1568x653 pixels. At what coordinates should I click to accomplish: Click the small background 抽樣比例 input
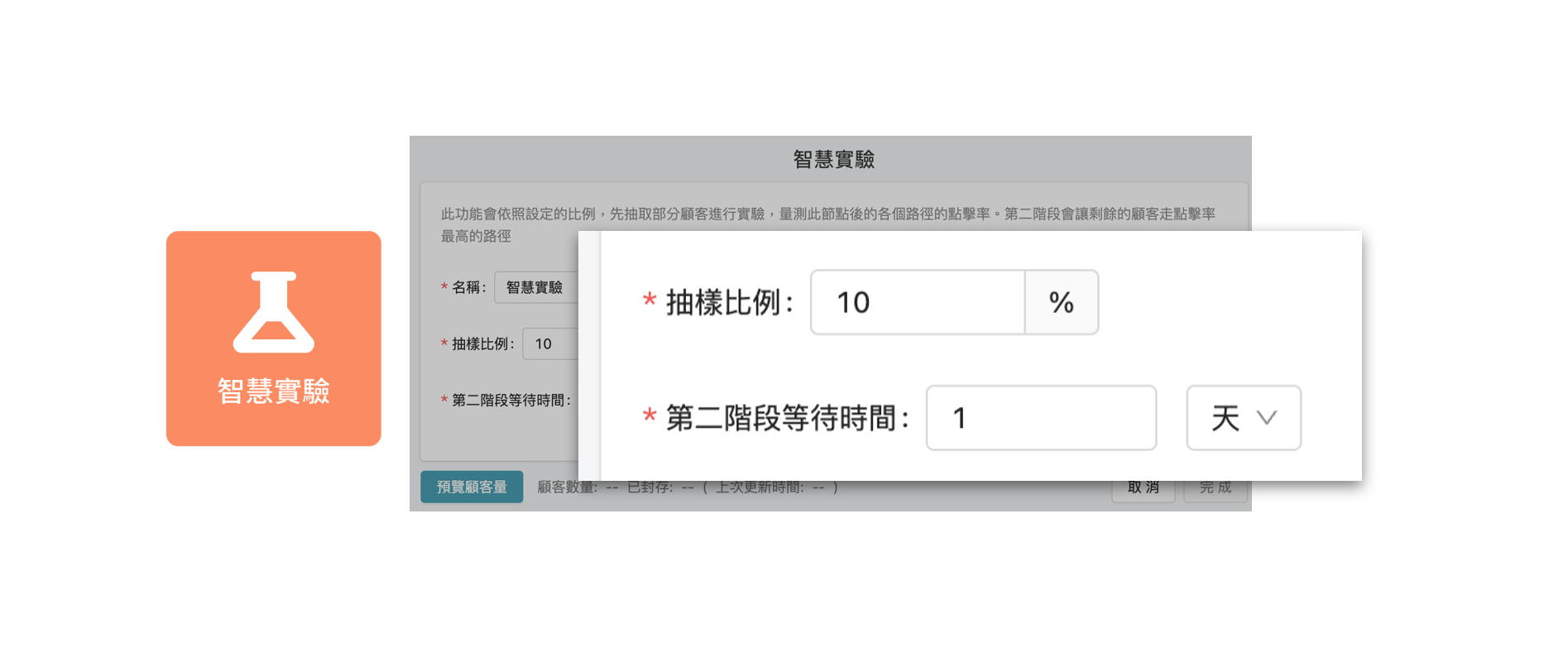pos(549,343)
